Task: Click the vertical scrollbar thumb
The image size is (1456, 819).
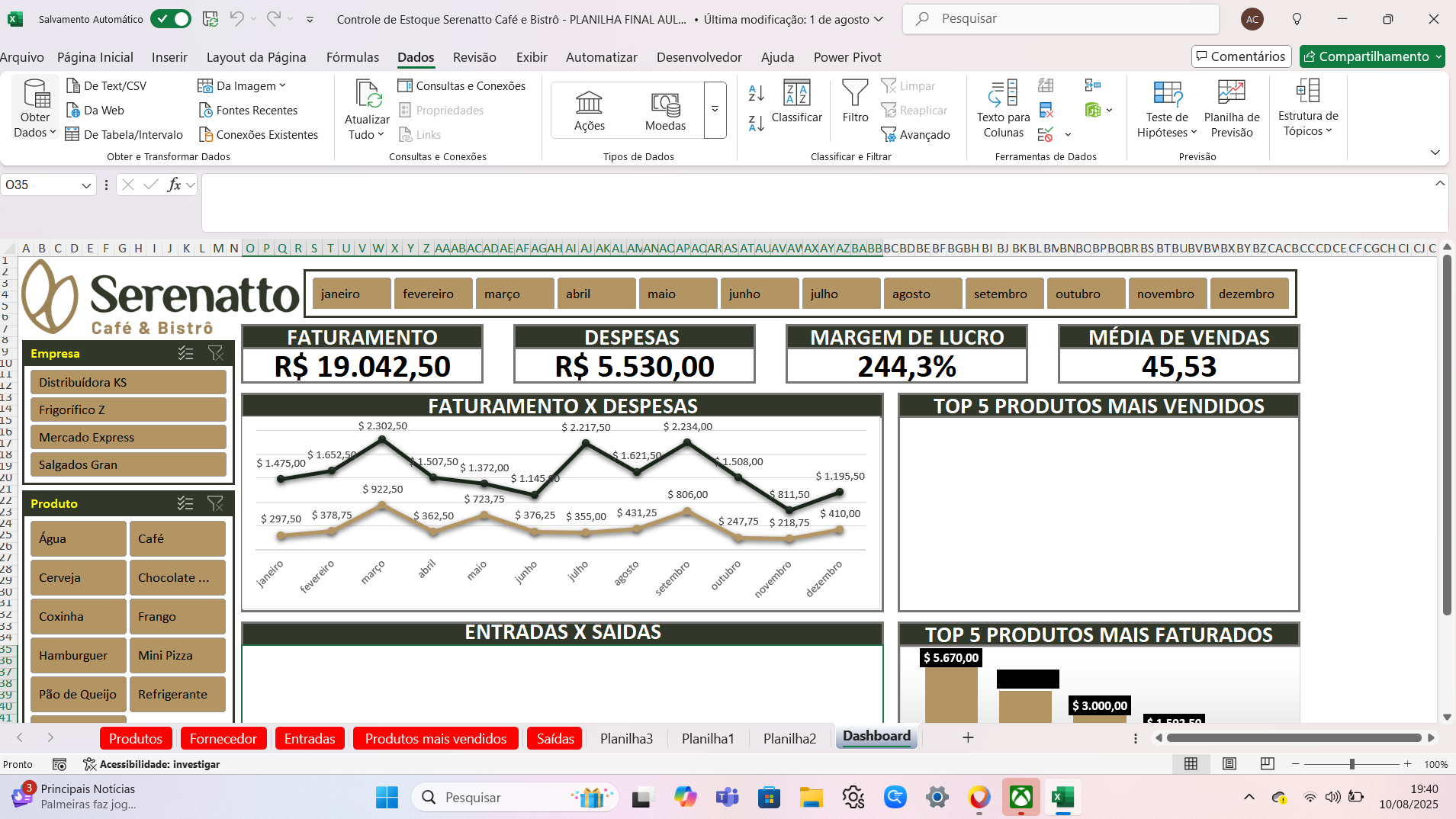Action: [1447, 435]
